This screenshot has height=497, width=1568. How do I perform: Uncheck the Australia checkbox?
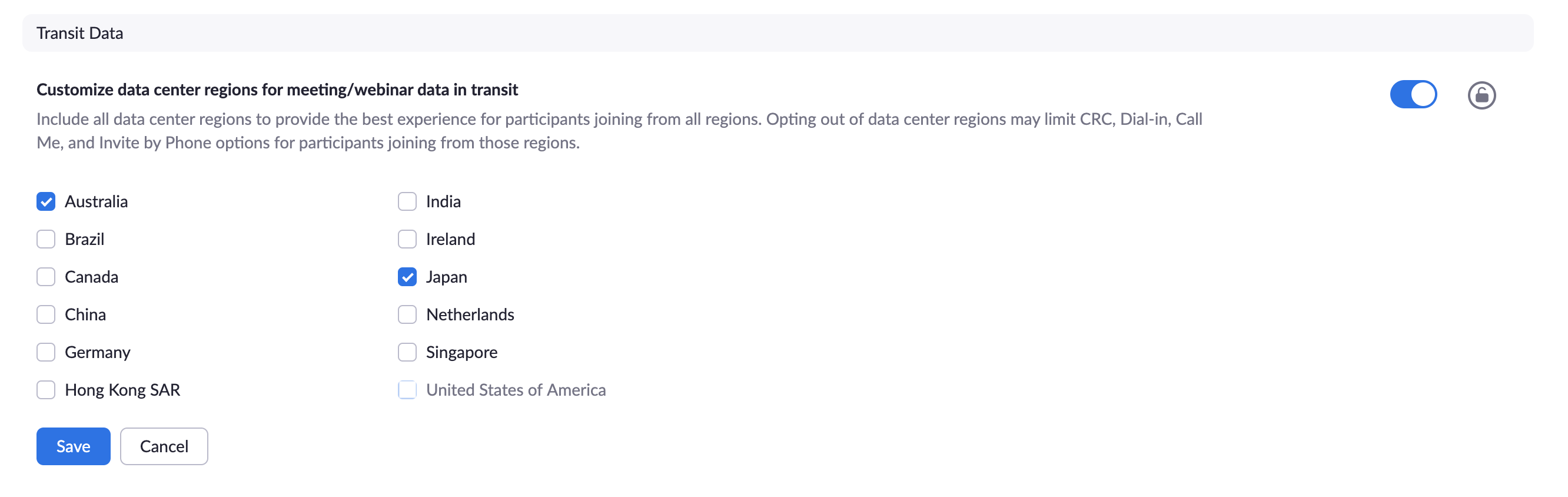pyautogui.click(x=46, y=201)
